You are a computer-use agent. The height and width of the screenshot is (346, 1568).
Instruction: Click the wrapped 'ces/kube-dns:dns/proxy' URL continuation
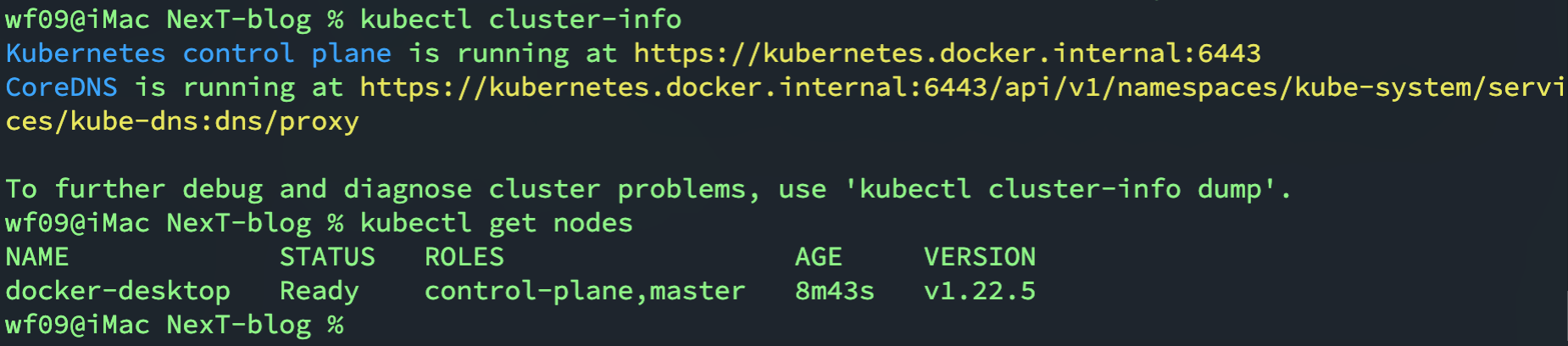[x=182, y=121]
